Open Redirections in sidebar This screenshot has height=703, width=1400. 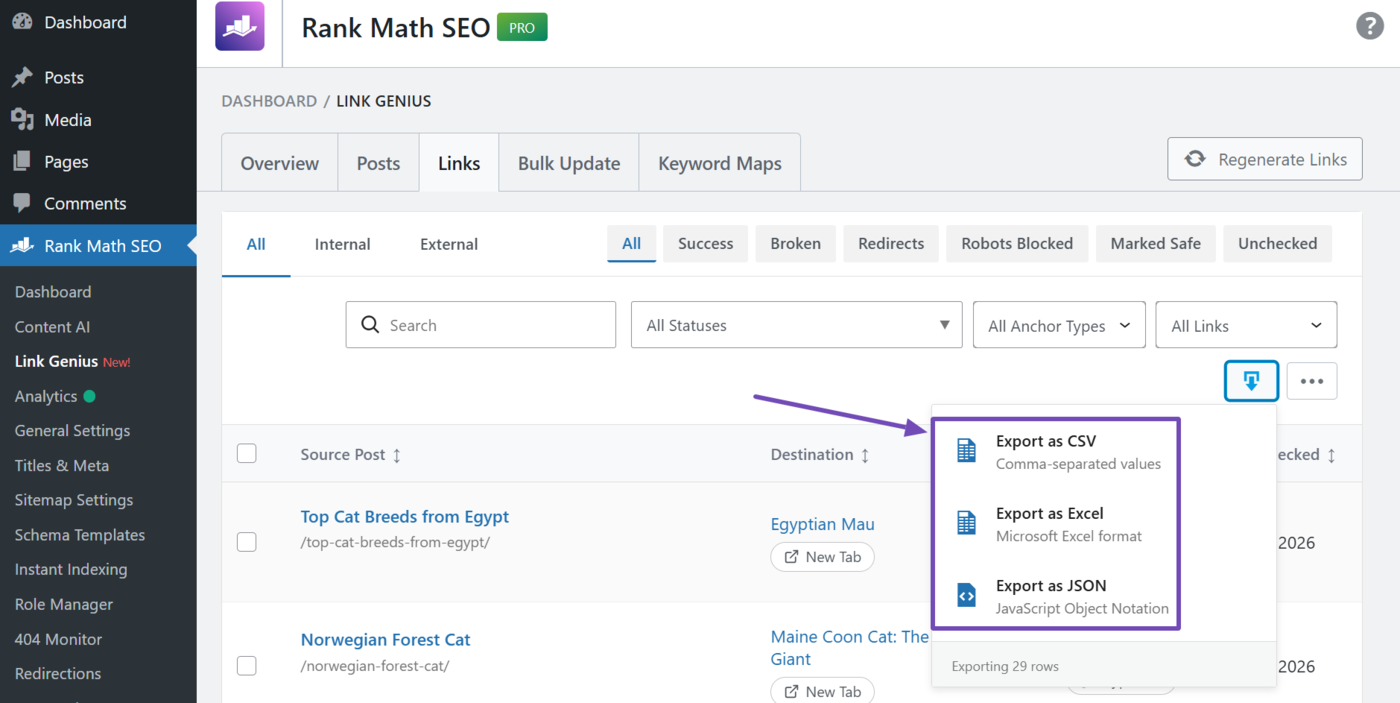pyautogui.click(x=58, y=673)
